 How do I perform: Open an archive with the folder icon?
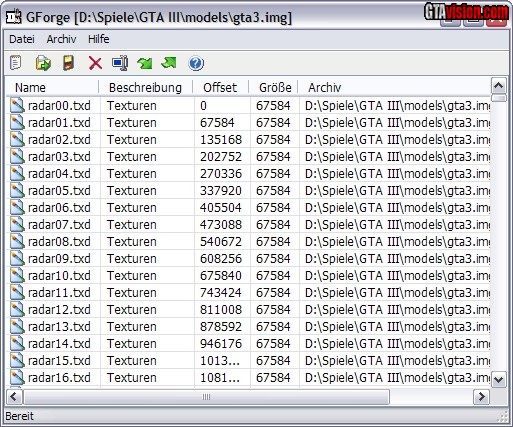point(43,63)
